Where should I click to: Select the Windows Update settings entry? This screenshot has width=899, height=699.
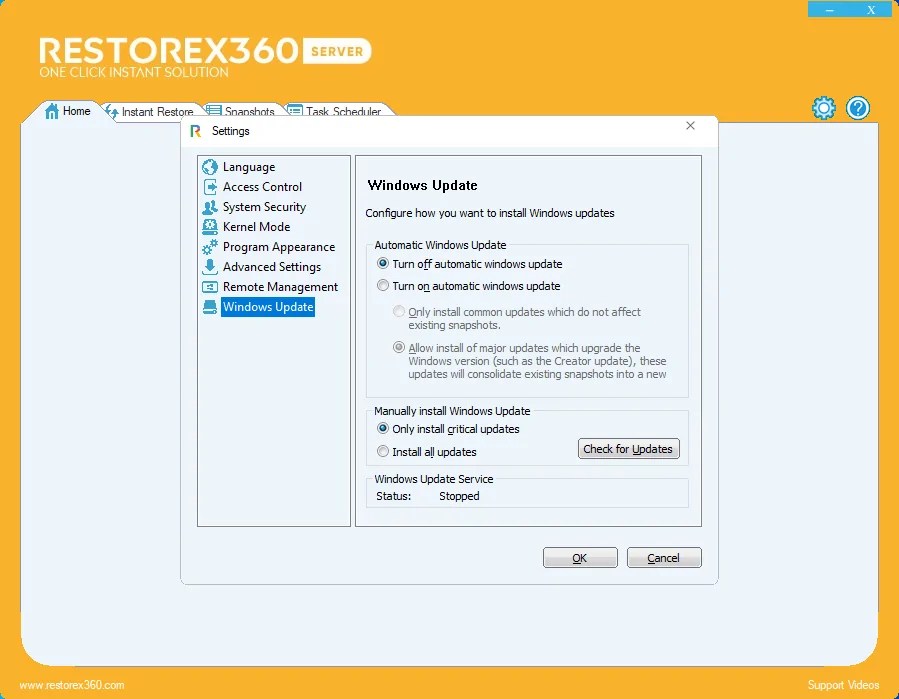tap(268, 307)
